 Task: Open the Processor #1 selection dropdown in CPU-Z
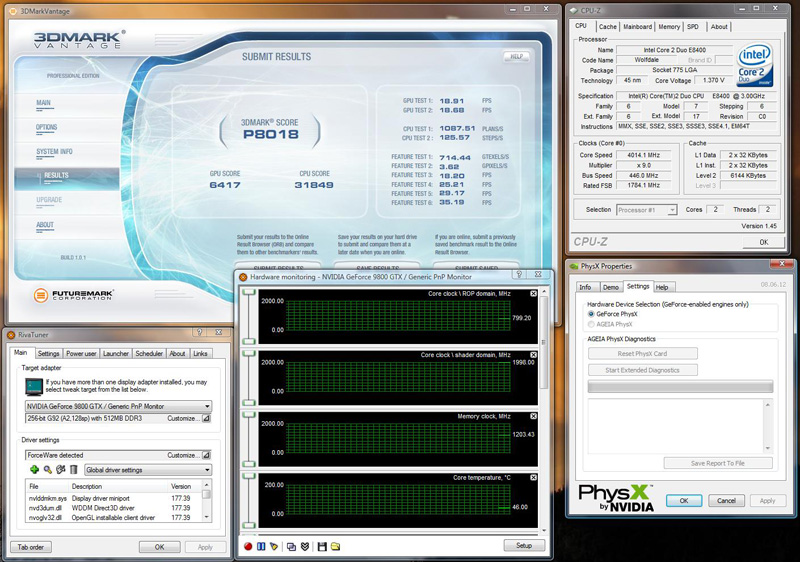(x=672, y=210)
